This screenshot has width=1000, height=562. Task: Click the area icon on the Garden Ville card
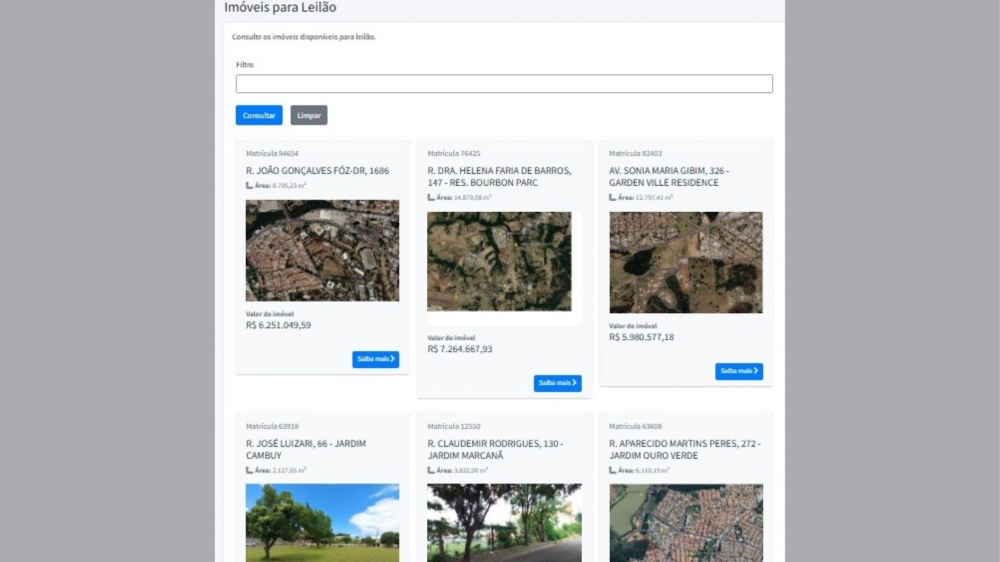click(613, 198)
